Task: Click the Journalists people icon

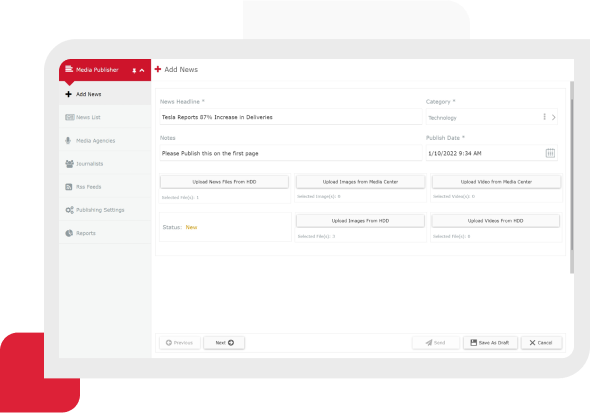Action: click(69, 164)
